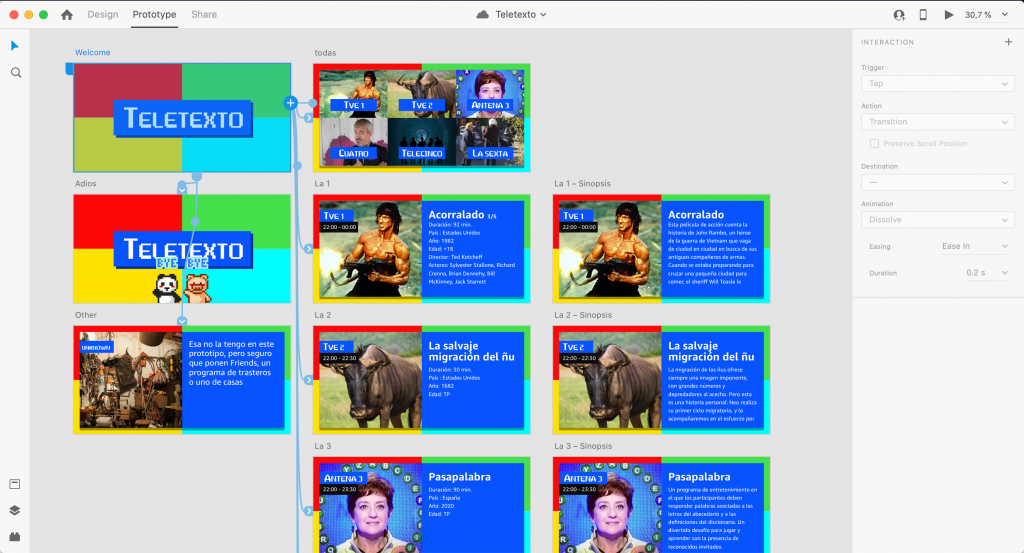Image resolution: width=1024 pixels, height=553 pixels.
Task: Select the todas artboard title
Action: click(325, 53)
